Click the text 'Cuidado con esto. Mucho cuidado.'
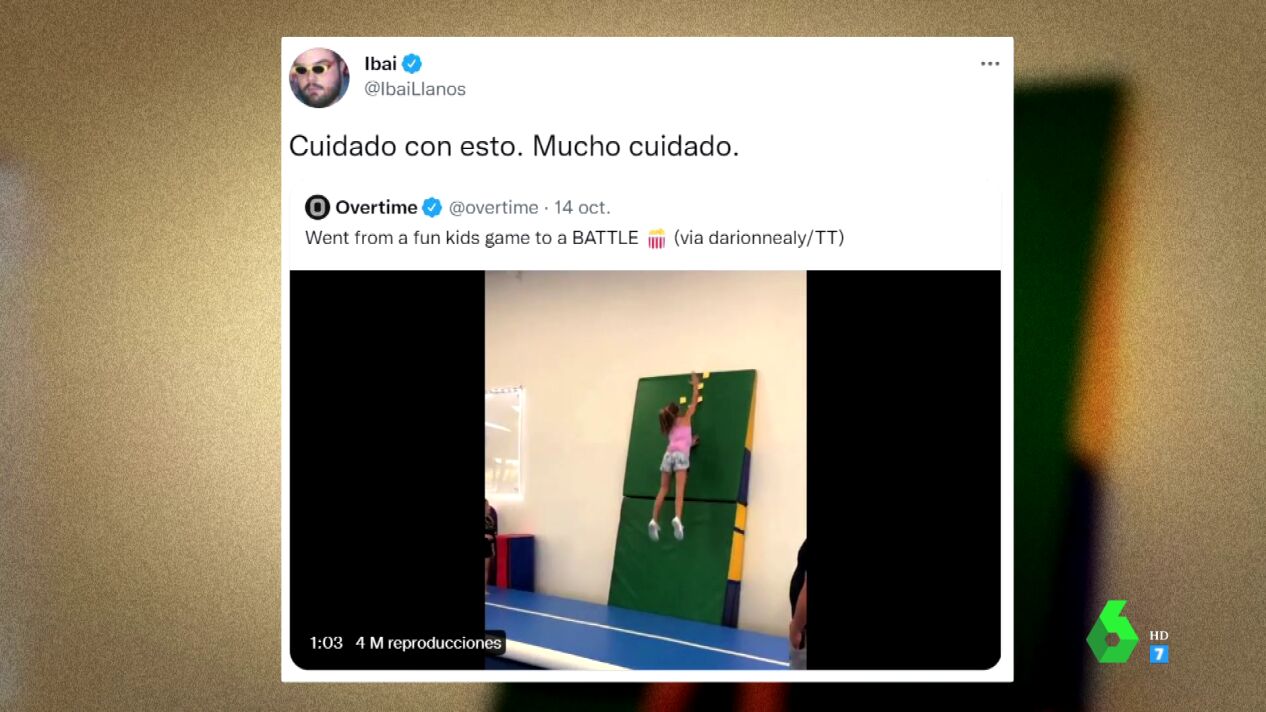Image resolution: width=1266 pixels, height=712 pixels. click(514, 146)
